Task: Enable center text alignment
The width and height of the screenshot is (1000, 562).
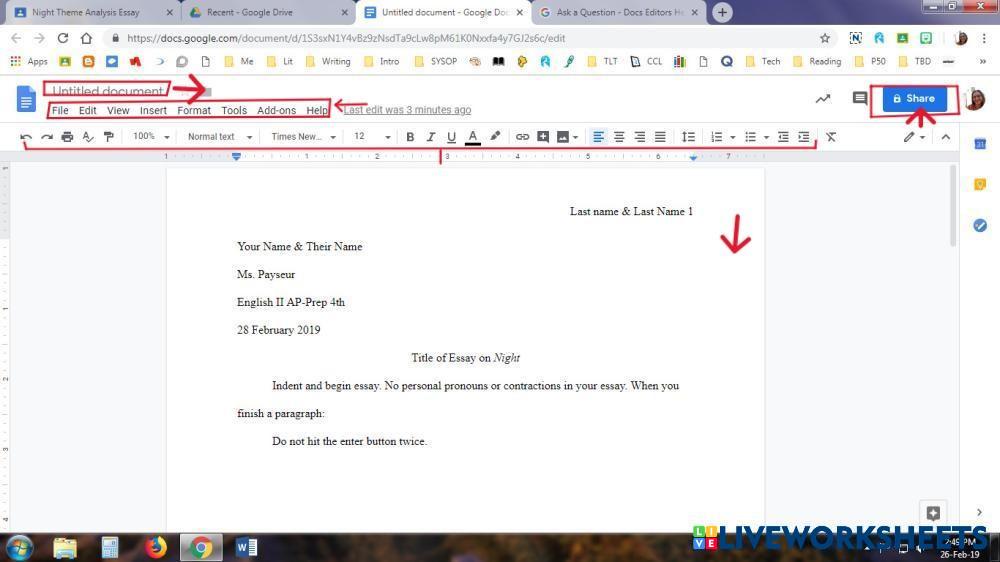Action: pos(619,137)
